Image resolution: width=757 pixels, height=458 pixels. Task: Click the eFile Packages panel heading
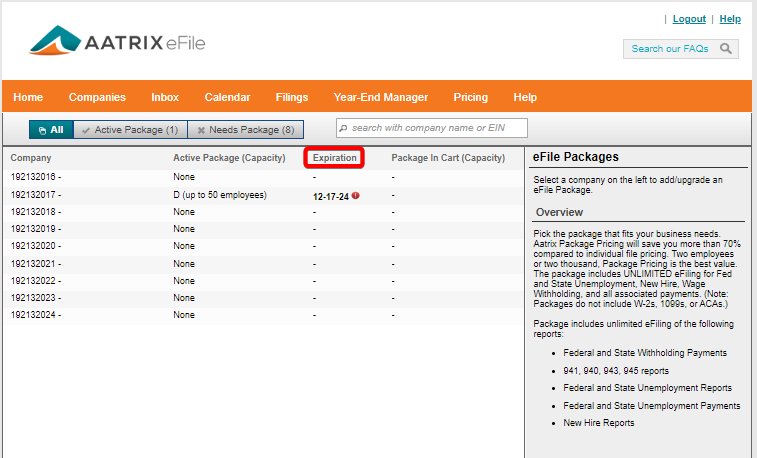tap(575, 157)
